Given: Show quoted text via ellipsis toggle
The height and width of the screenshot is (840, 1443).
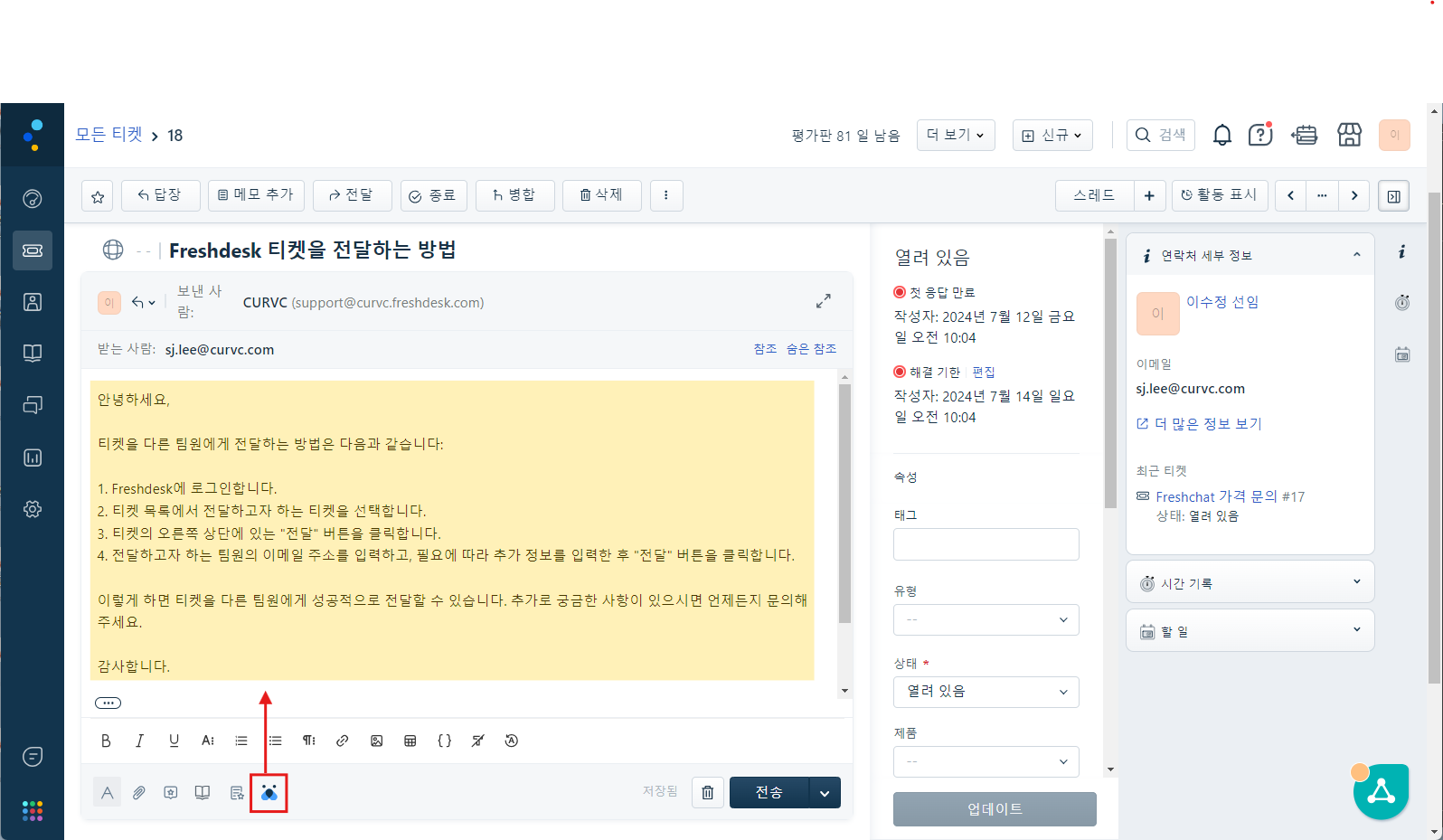Looking at the screenshot, I should click(108, 703).
